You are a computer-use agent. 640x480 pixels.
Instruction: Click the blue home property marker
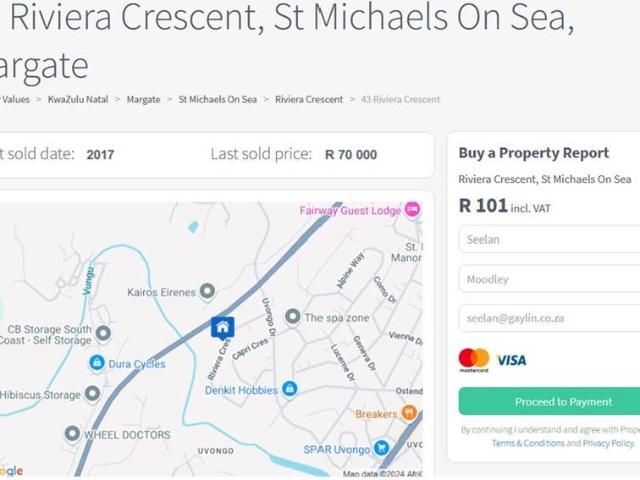pos(222,327)
